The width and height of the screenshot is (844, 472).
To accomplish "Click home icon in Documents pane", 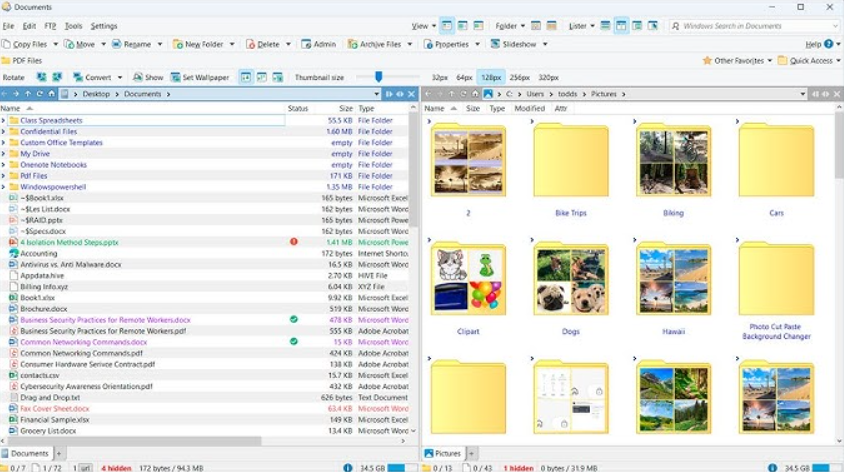I will pos(52,94).
